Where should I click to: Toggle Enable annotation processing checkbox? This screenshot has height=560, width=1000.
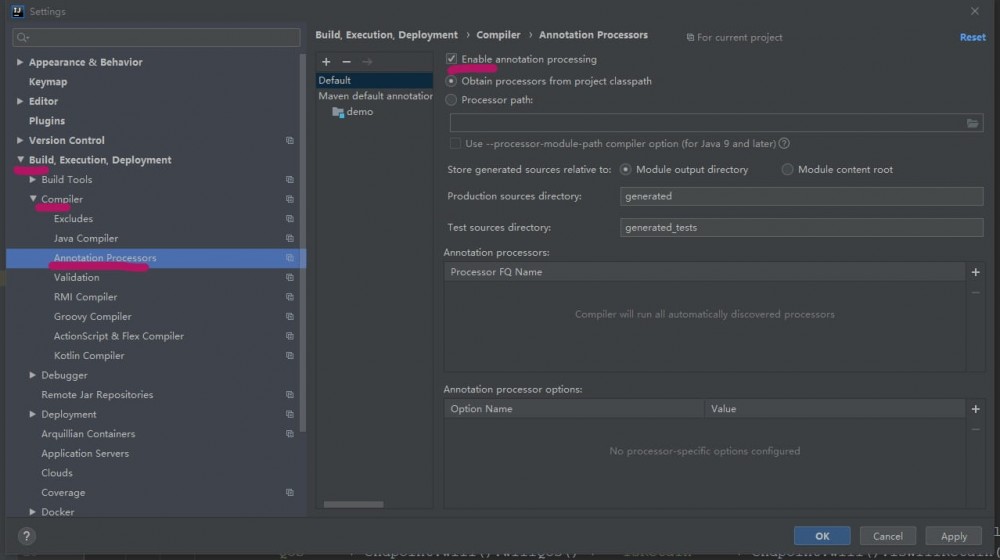(x=452, y=59)
